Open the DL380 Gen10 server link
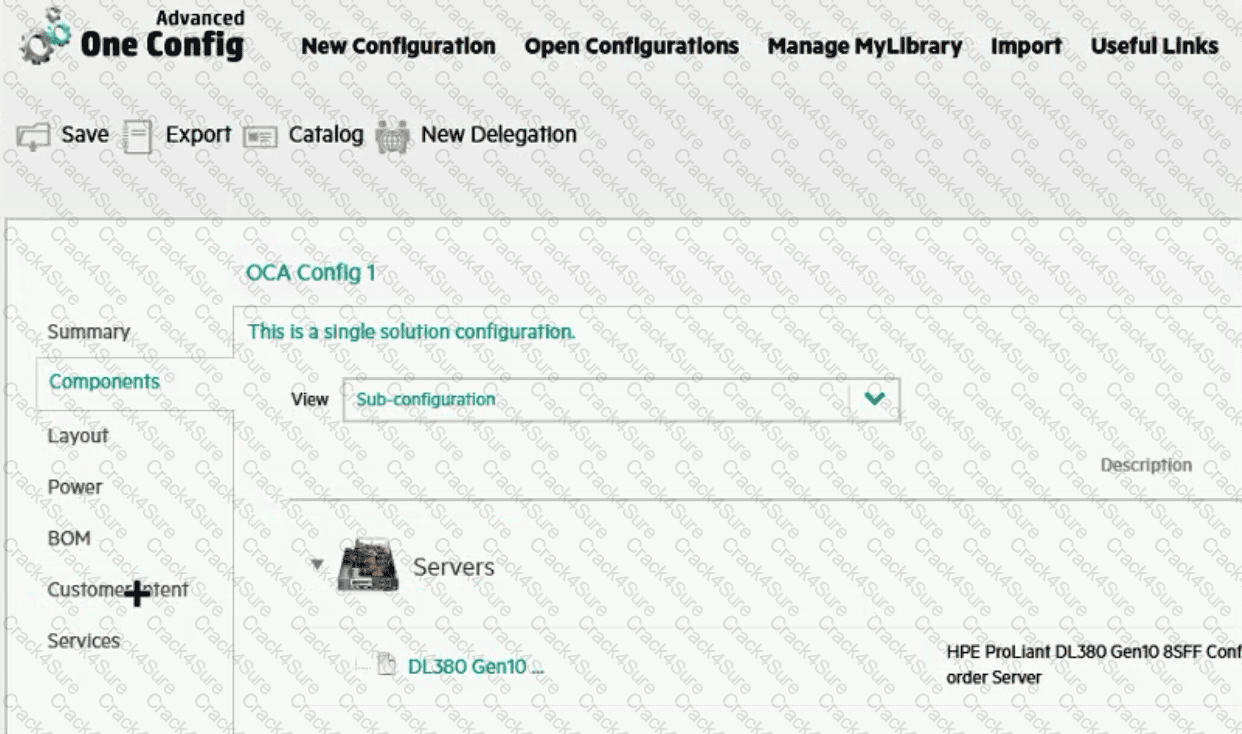The height and width of the screenshot is (734, 1242). 476,666
